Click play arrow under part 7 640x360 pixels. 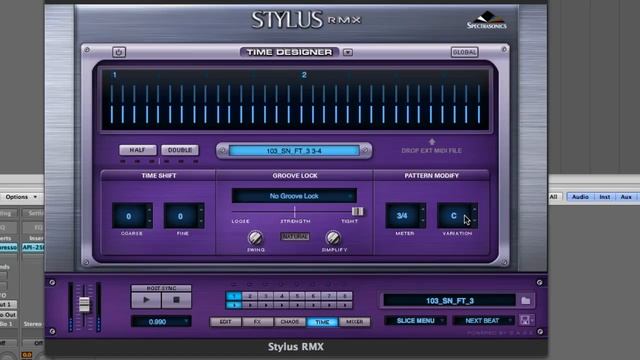click(329, 305)
